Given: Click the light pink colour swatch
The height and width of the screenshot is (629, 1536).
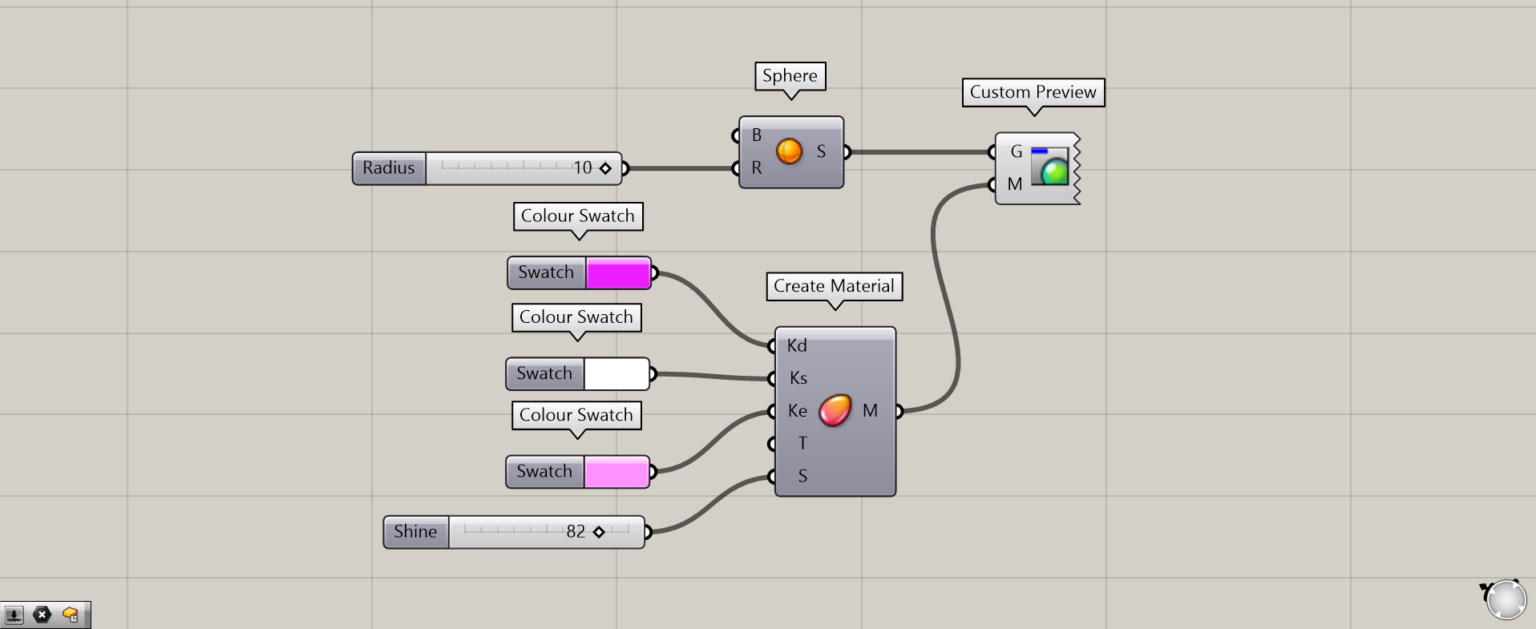Looking at the screenshot, I should coord(616,472).
